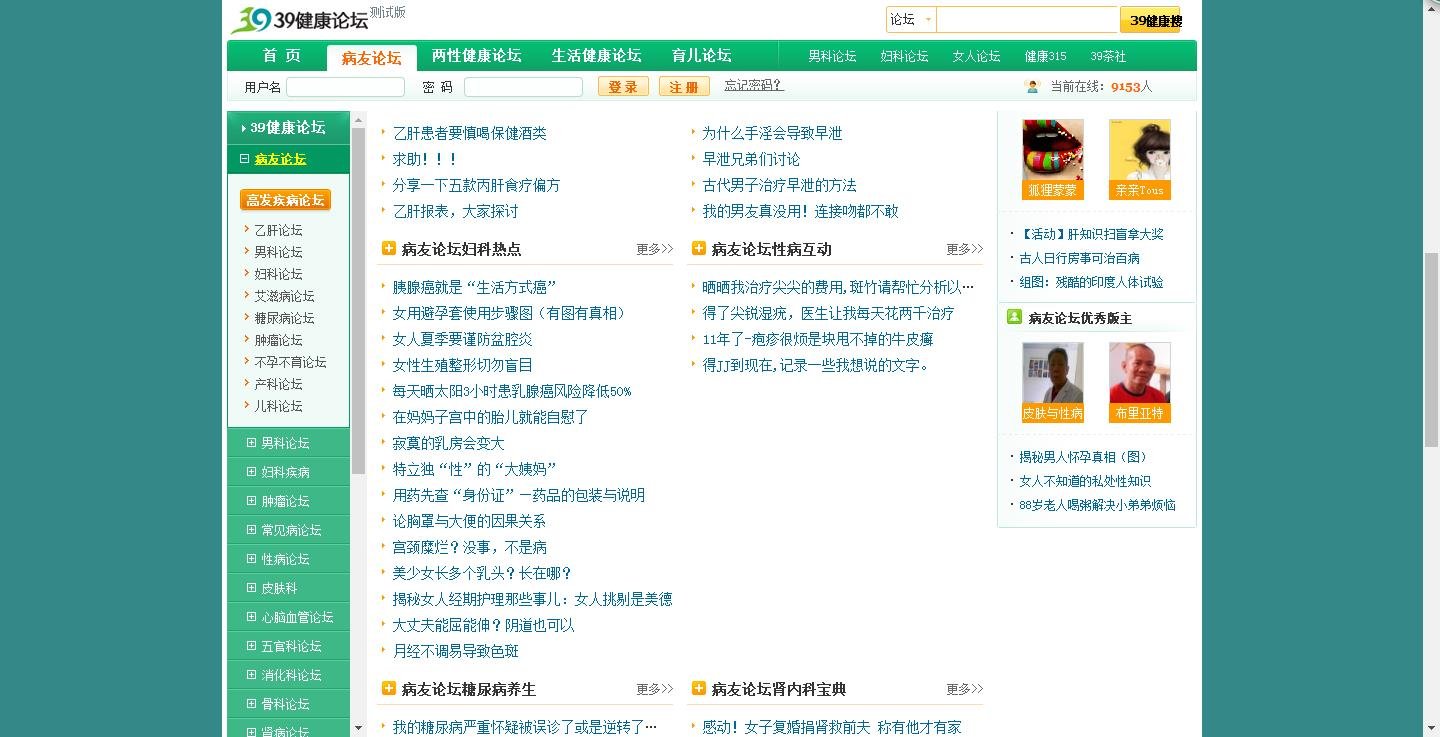
Task: Select the 育儿论坛 navigation tab
Action: tap(701, 56)
